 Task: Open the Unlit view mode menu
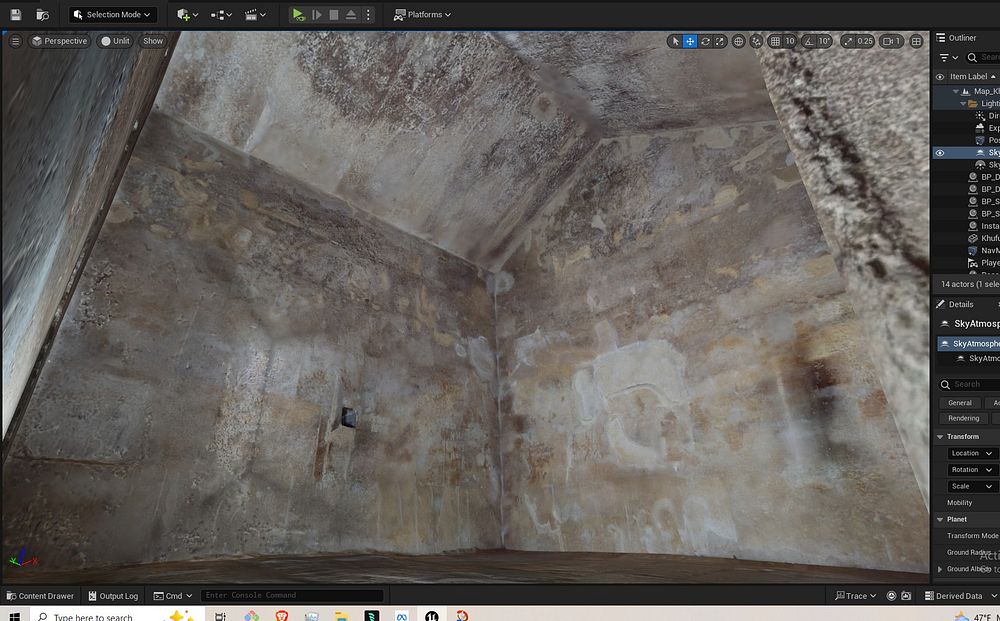(115, 41)
